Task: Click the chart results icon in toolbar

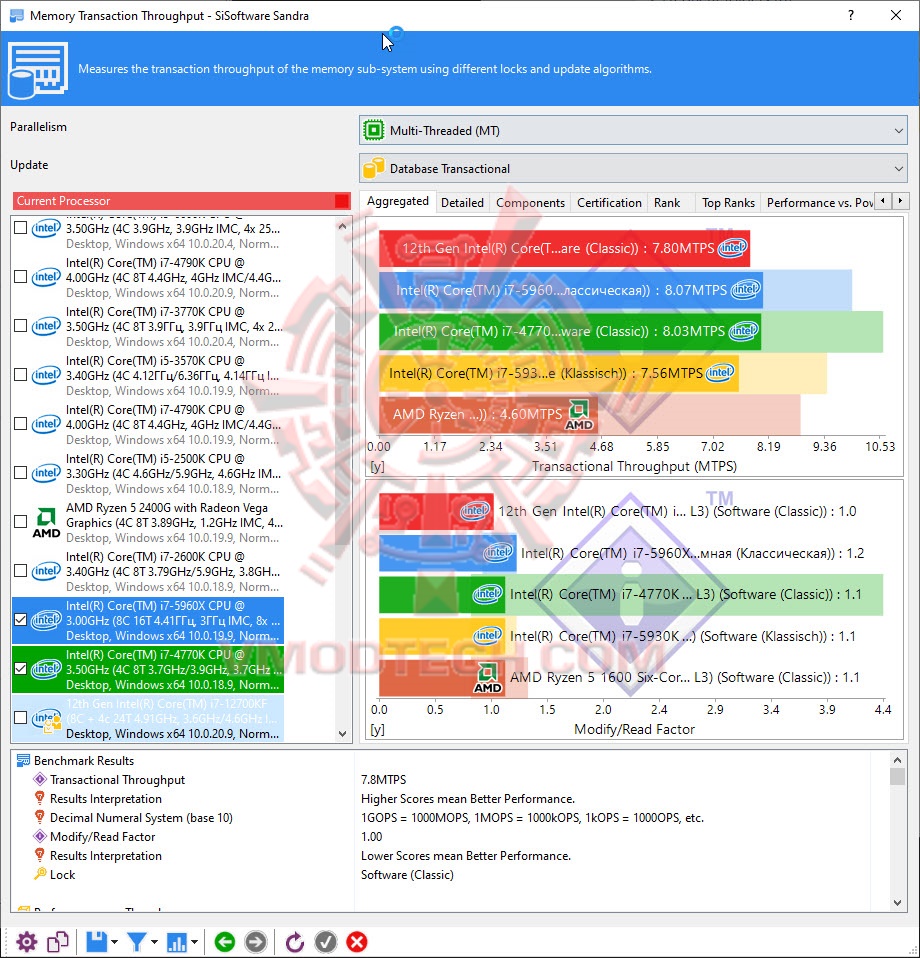Action: pyautogui.click(x=178, y=941)
